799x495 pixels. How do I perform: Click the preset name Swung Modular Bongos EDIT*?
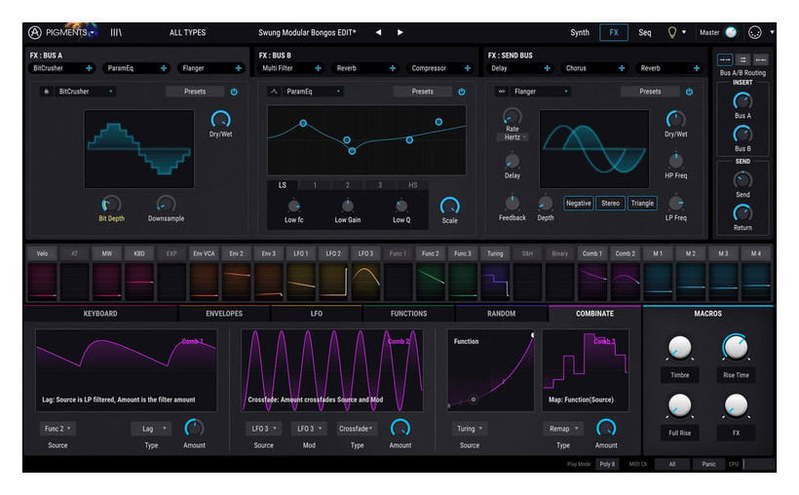[307, 33]
